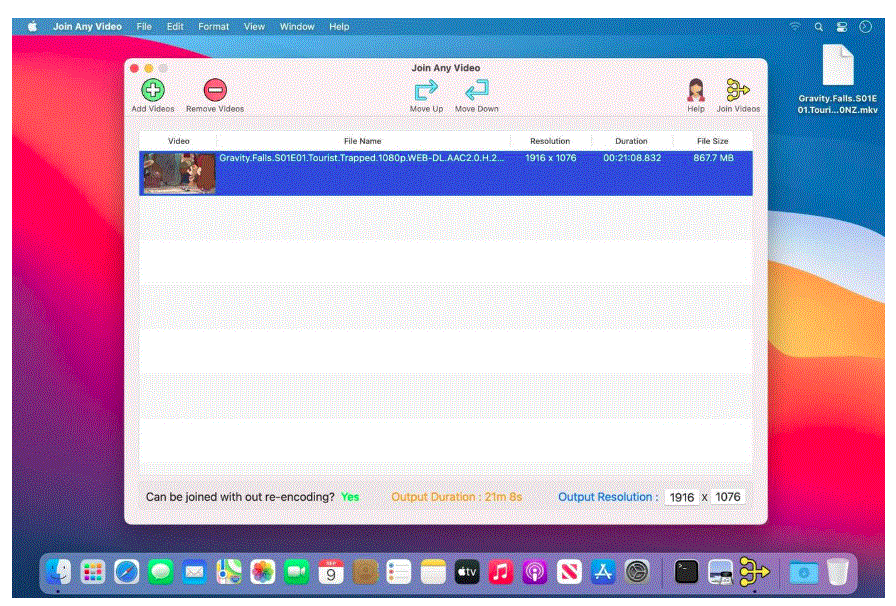Open FaceTime from the Dock
The width and height of the screenshot is (896, 606).
coord(297,572)
